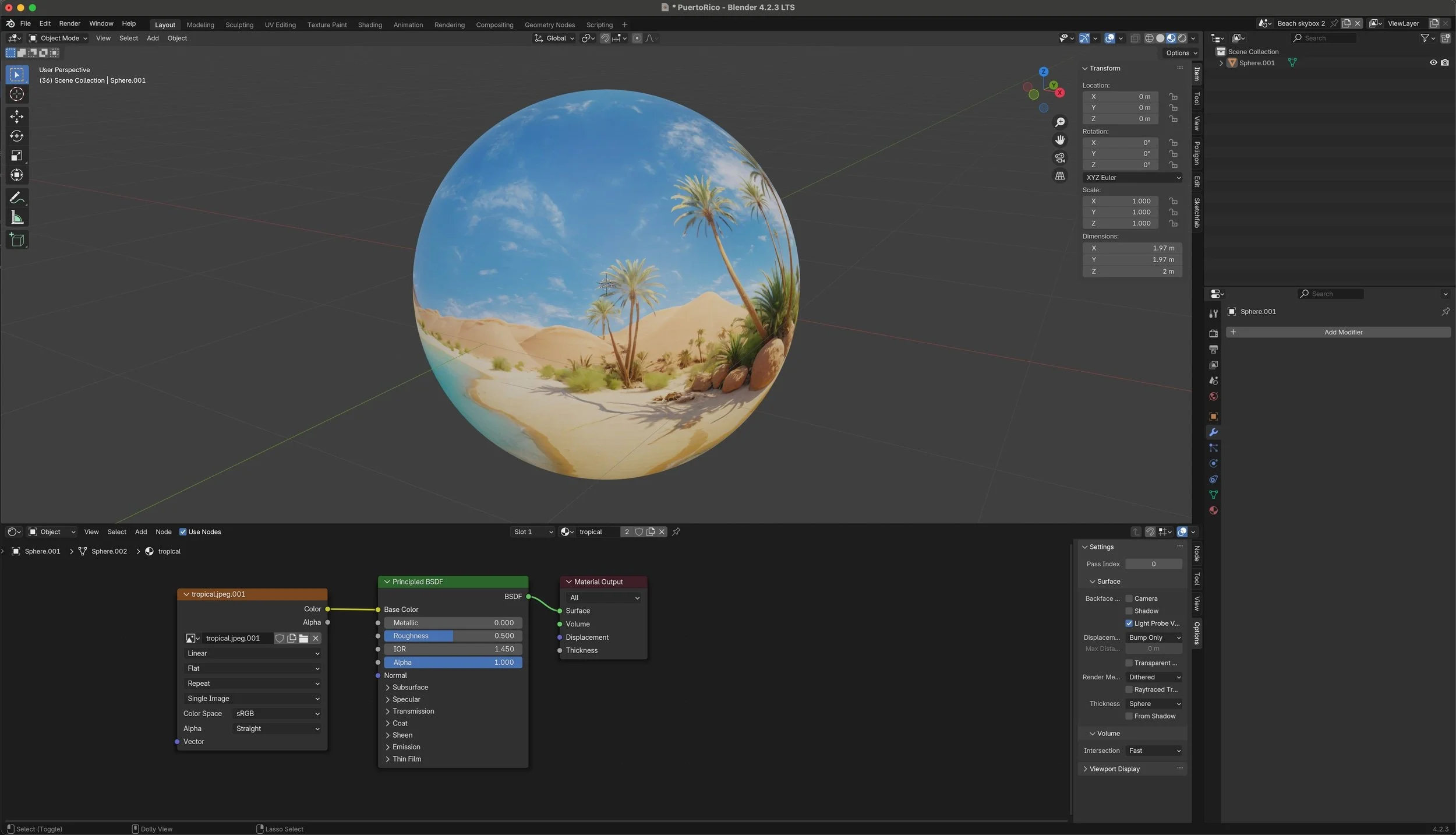
Task: Click the outliner Search field
Action: 1324,38
